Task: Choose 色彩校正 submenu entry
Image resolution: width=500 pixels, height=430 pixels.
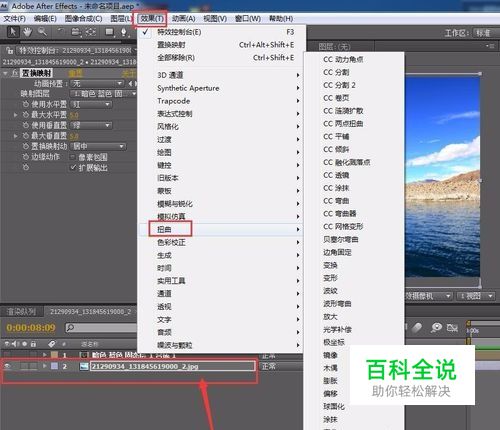Action: [220, 242]
